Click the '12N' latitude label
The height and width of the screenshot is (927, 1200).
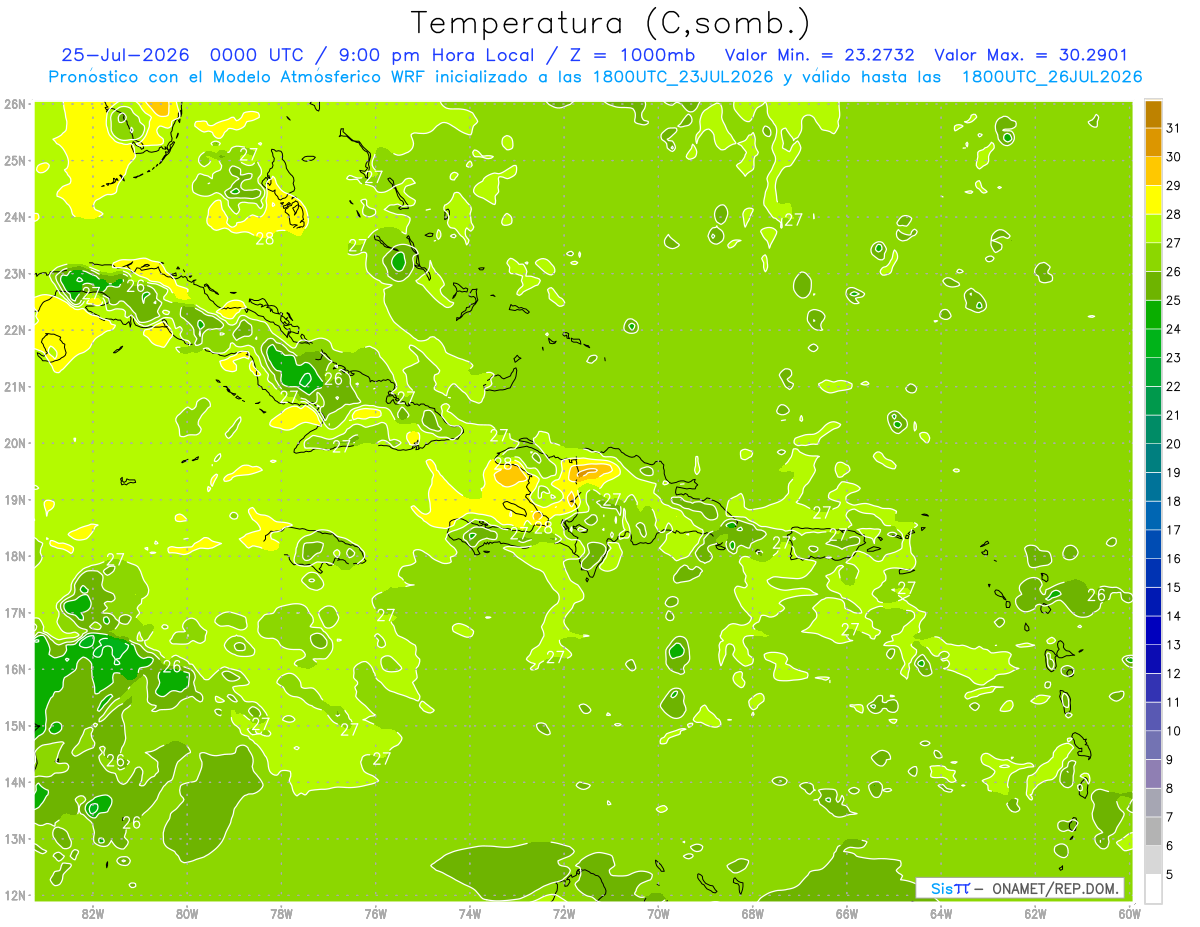coord(14,895)
